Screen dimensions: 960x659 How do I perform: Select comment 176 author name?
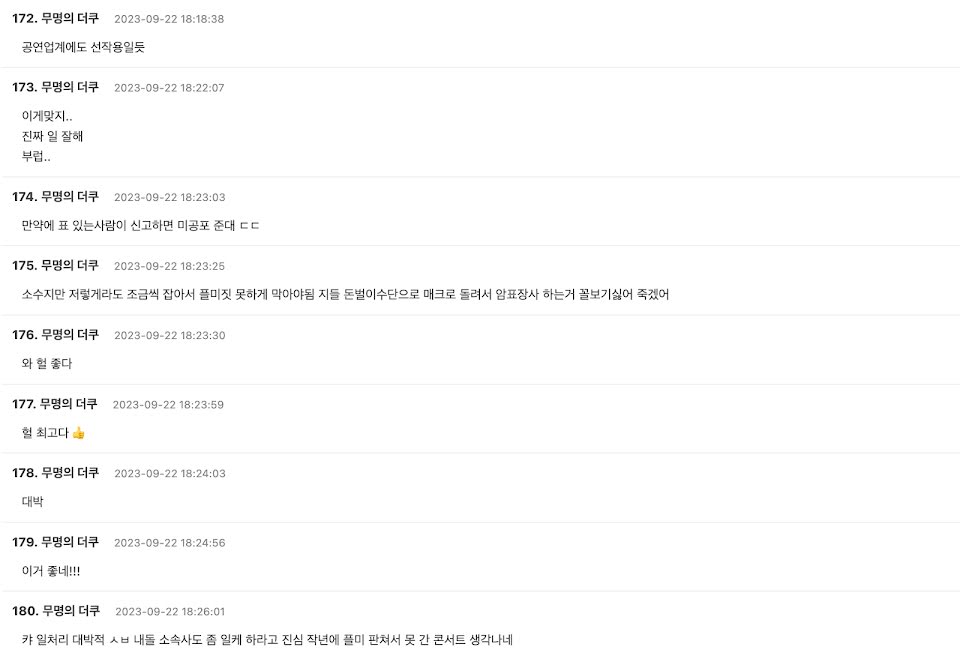point(70,334)
